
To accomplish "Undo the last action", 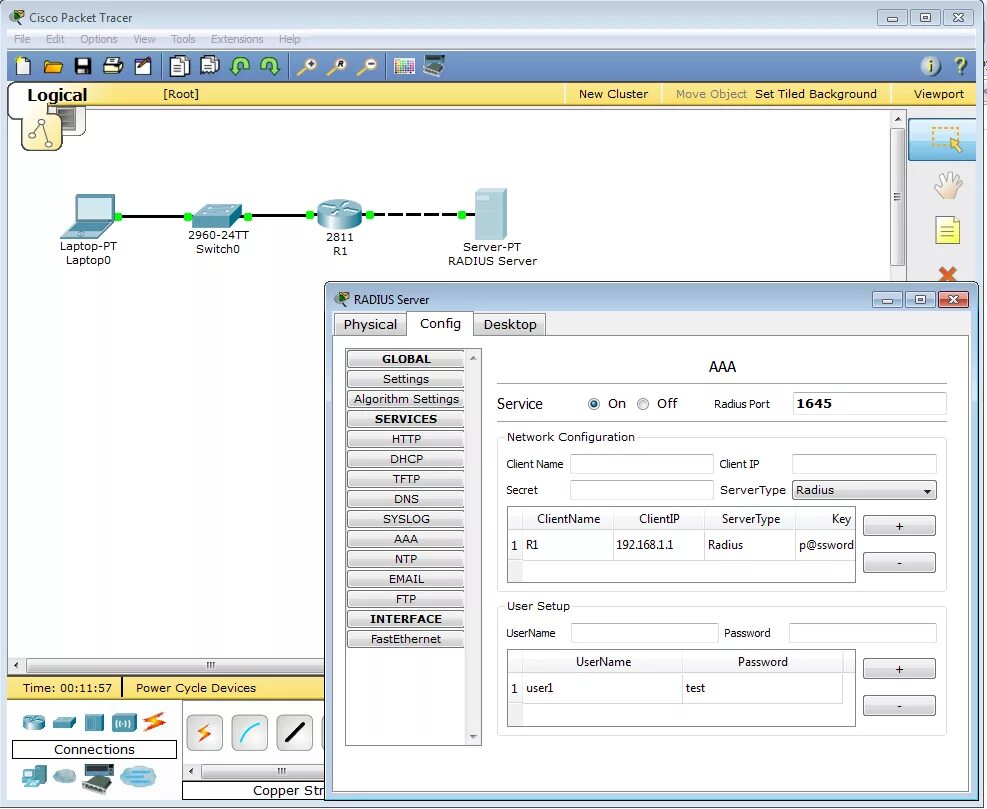I will tap(240, 65).
